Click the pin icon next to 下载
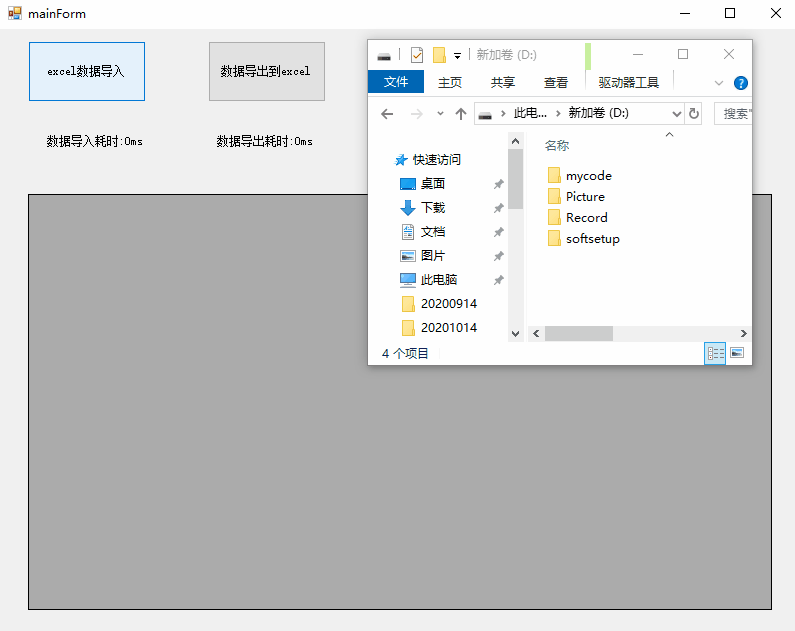 [x=499, y=208]
